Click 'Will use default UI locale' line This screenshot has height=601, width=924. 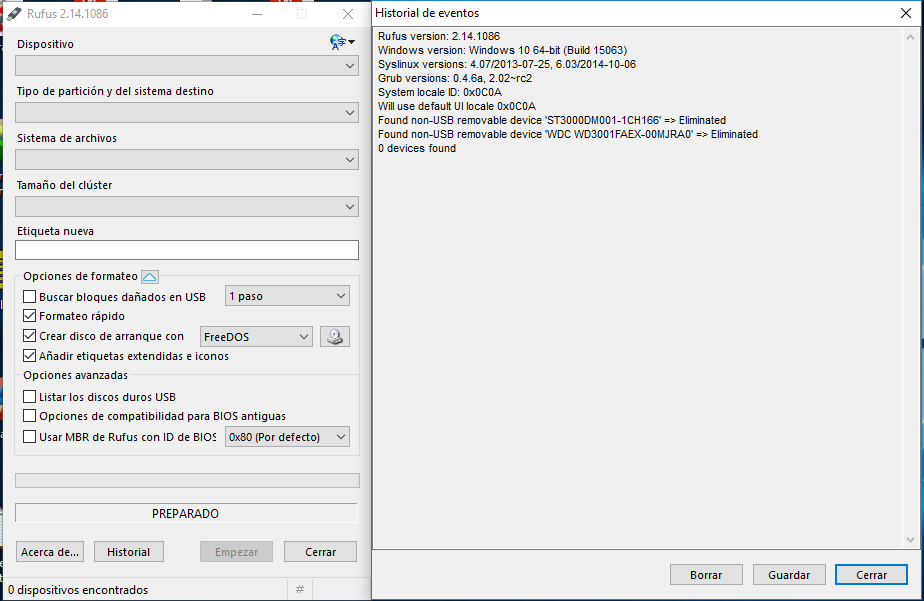tap(457, 107)
